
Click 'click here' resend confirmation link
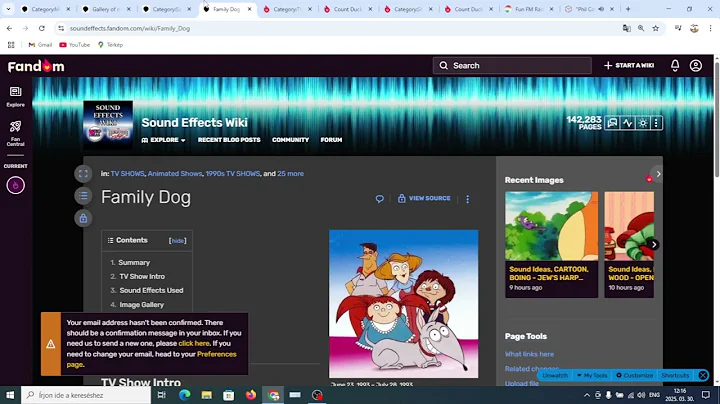(x=194, y=343)
